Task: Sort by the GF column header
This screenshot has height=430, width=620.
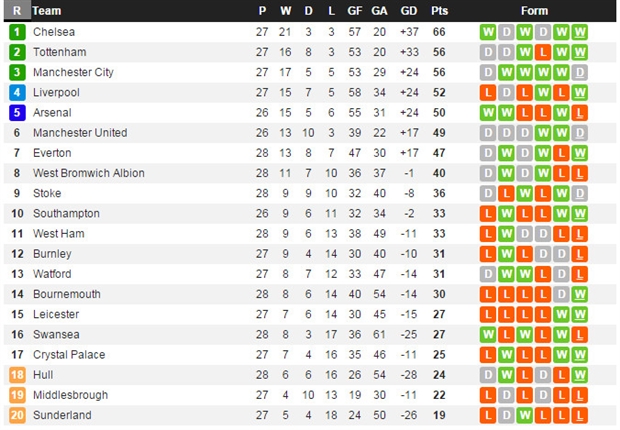Action: [355, 11]
